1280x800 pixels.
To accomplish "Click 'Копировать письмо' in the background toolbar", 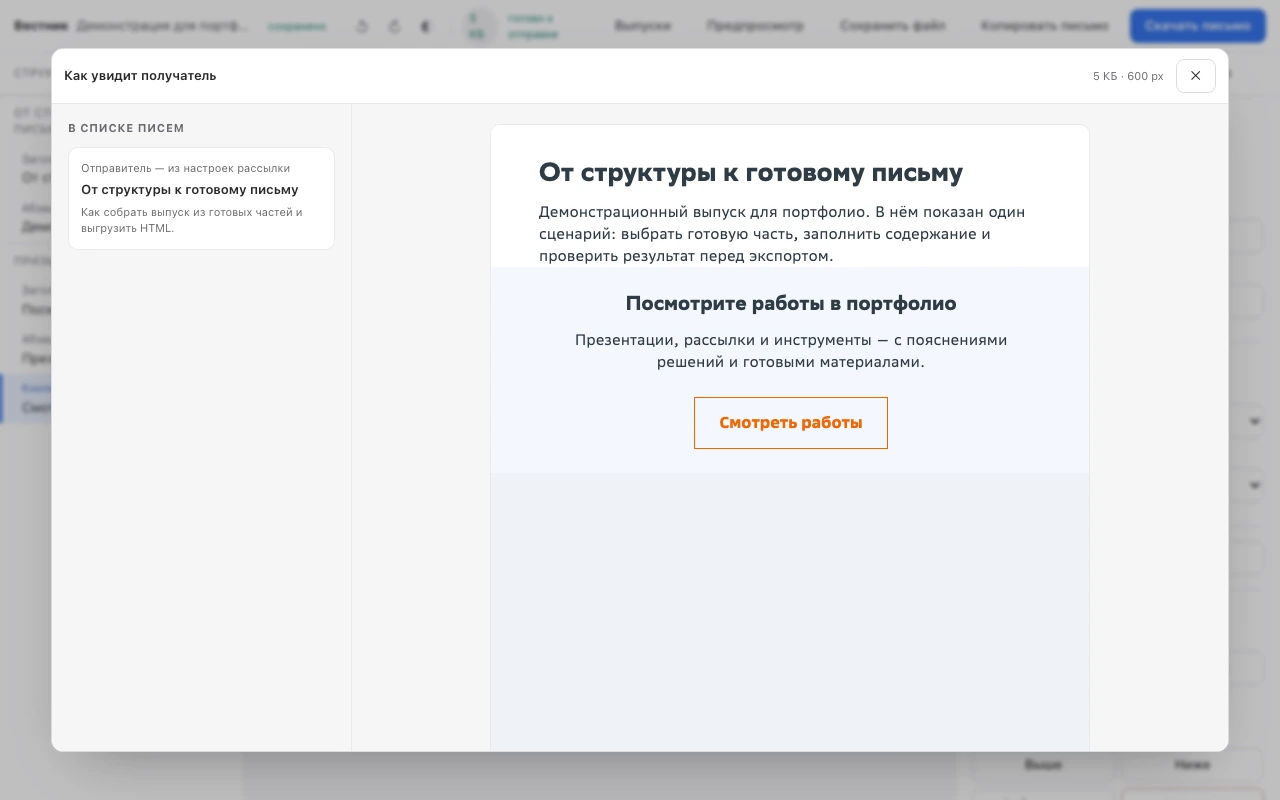I will (1045, 26).
